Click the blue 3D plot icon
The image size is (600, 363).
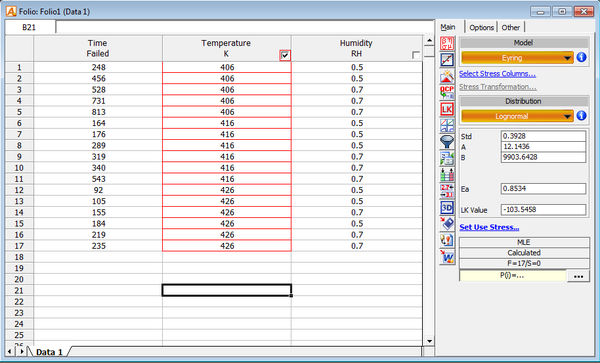447,208
